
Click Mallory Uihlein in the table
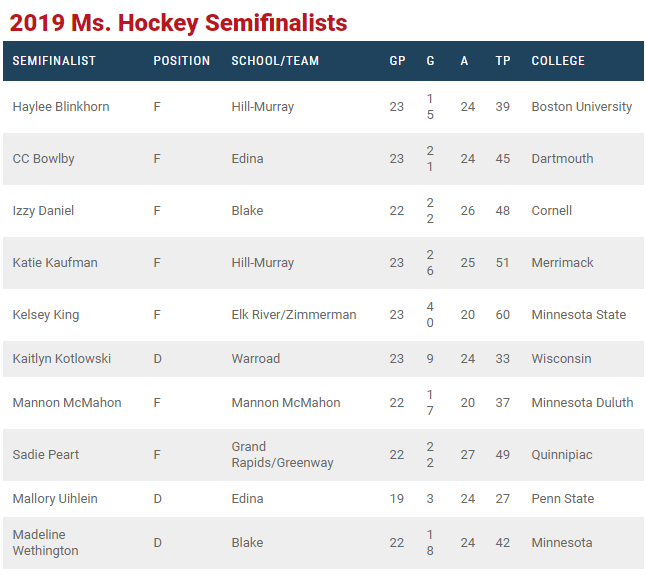[55, 499]
